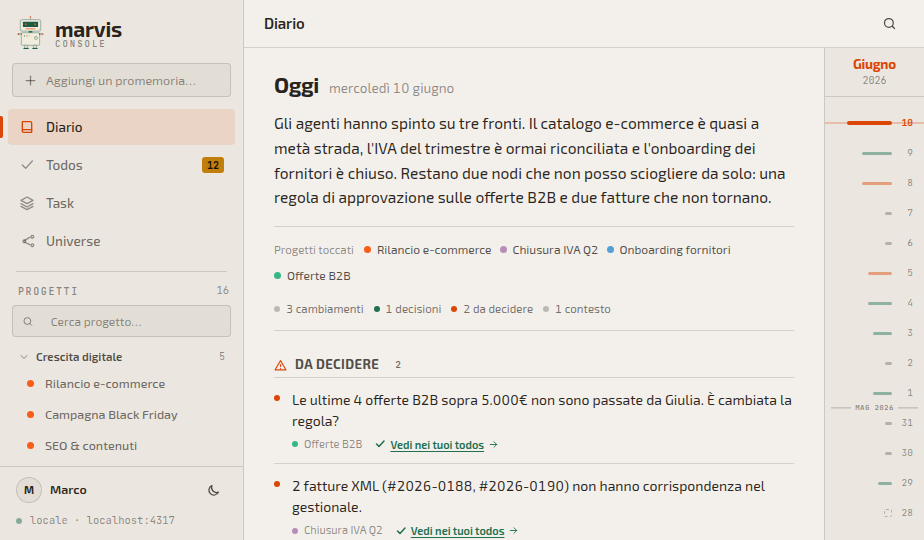Click Chiusura IVA Q2 tag in Progetti toccati
This screenshot has height=540, width=924.
(x=549, y=250)
